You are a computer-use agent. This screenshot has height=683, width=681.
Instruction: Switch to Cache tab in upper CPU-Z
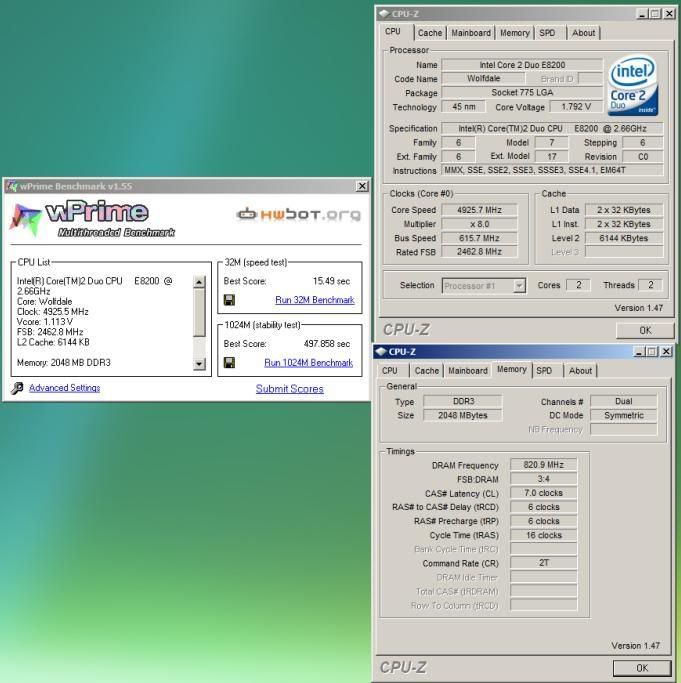point(430,33)
